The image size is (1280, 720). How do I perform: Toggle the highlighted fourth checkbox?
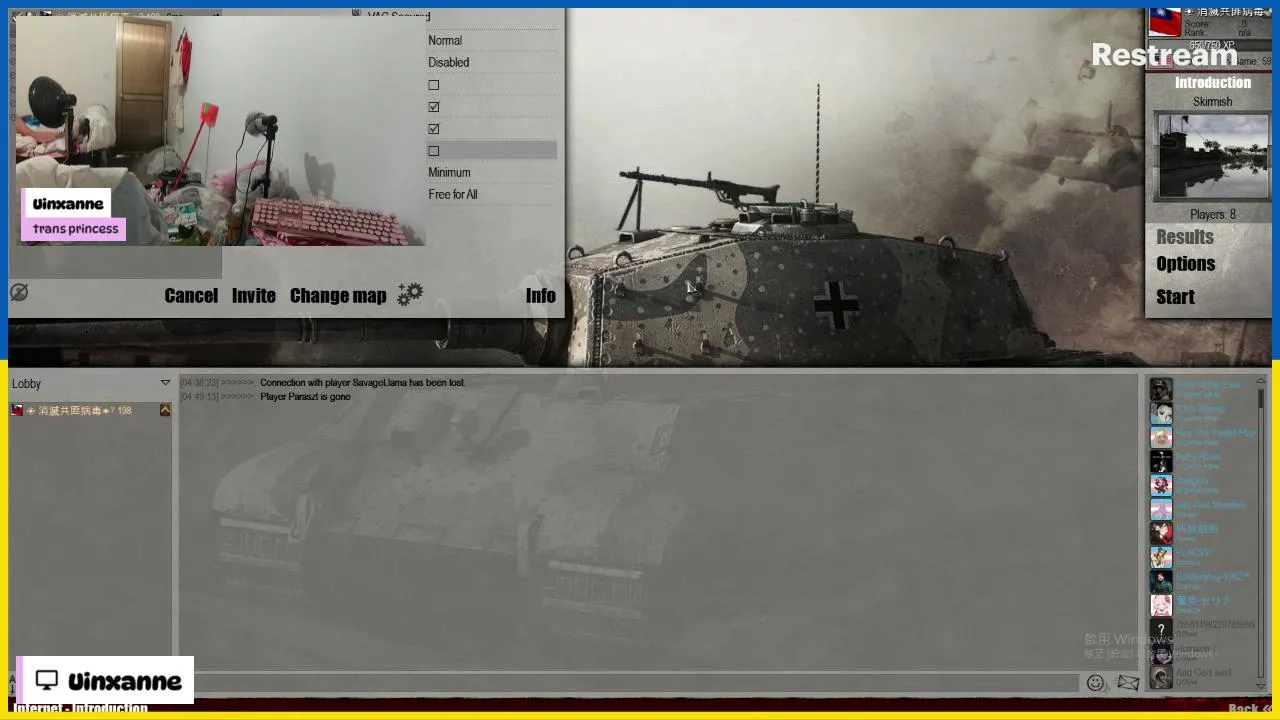pos(433,151)
